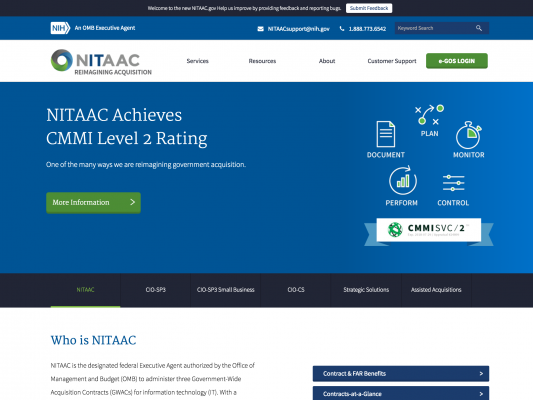The height and width of the screenshot is (400, 533).
Task: Click chevron on Contract & FAR Benefits
Action: [x=481, y=373]
